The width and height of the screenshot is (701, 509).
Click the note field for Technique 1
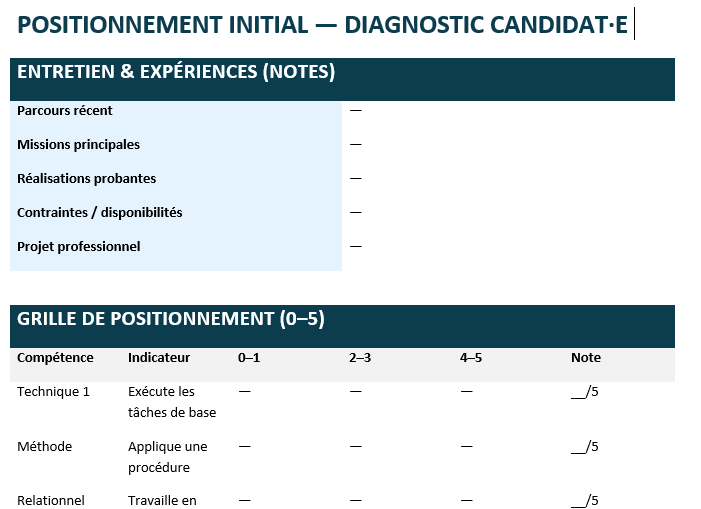tap(585, 392)
